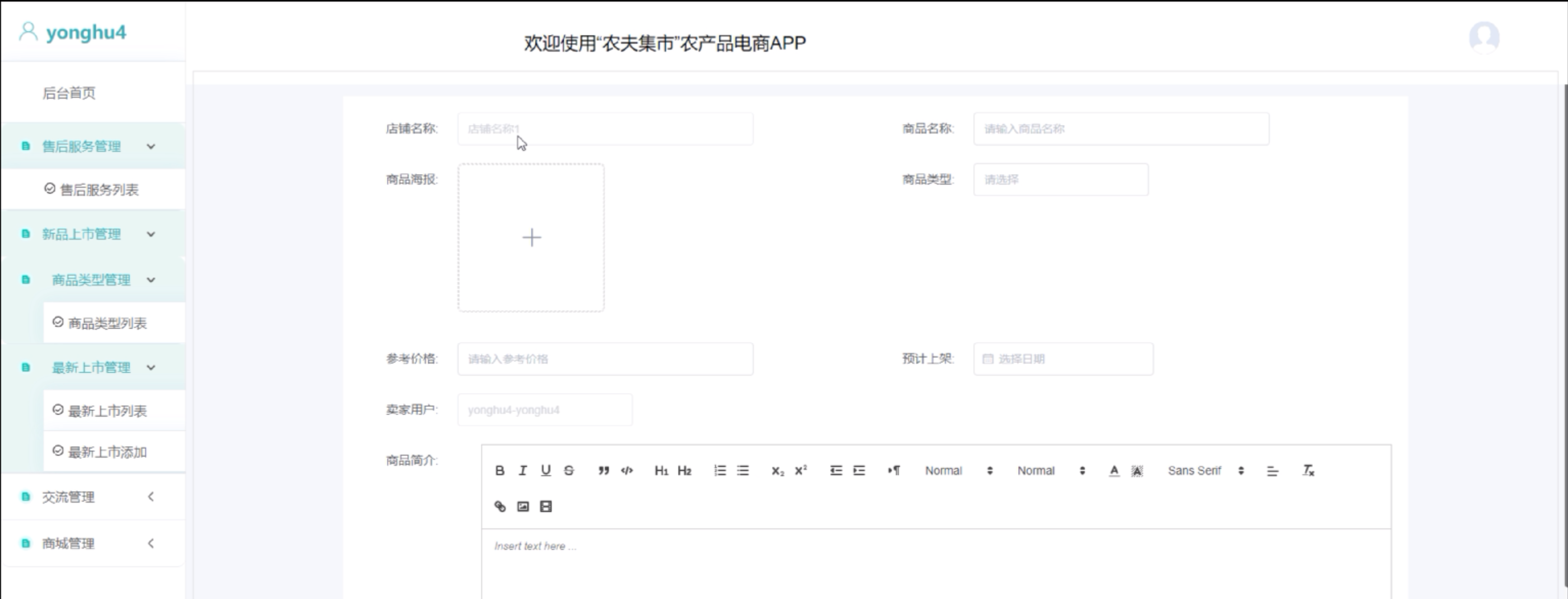Open the 商品类型 dropdown
Image resolution: width=1568 pixels, height=599 pixels.
tap(1060, 180)
